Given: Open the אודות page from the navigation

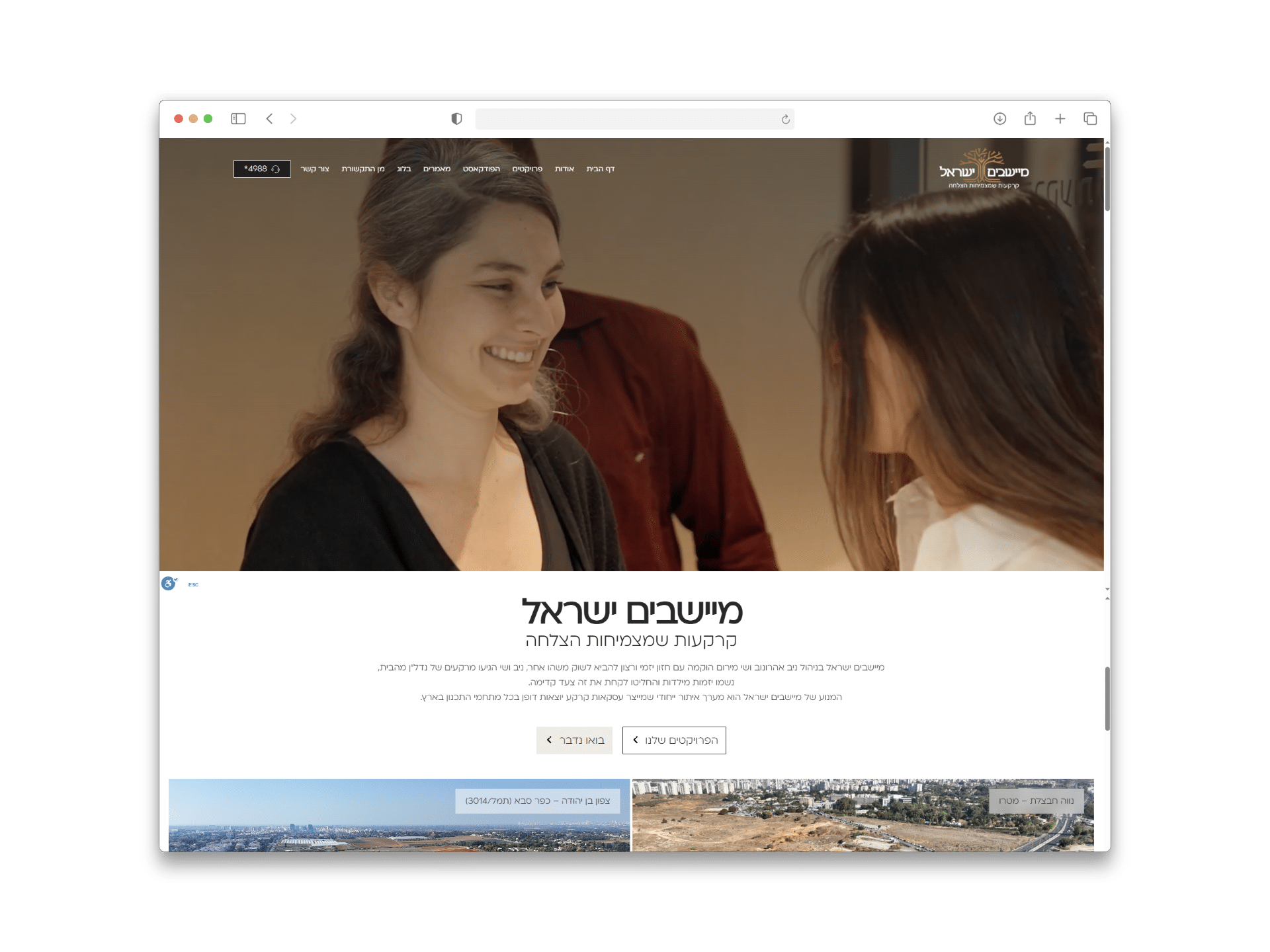Looking at the screenshot, I should (x=564, y=170).
